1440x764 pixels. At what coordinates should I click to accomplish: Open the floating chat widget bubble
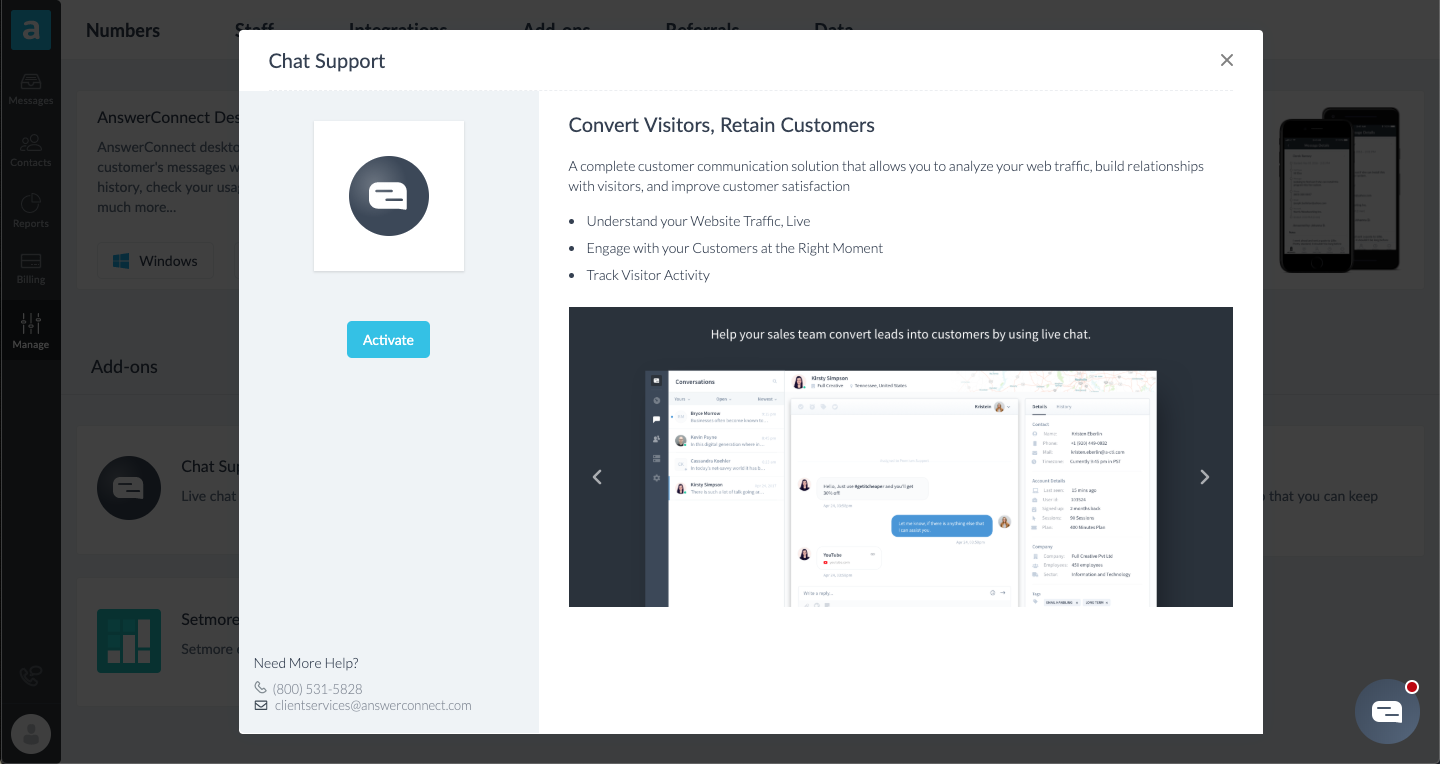1387,711
